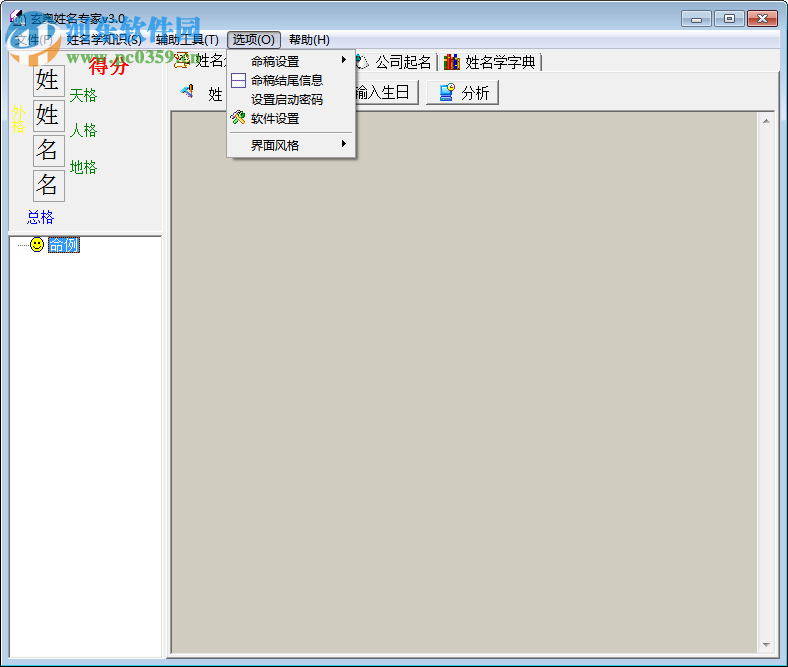Screen dimensions: 788x667
Task: Open the 界面风格 submenu
Action: 291,145
